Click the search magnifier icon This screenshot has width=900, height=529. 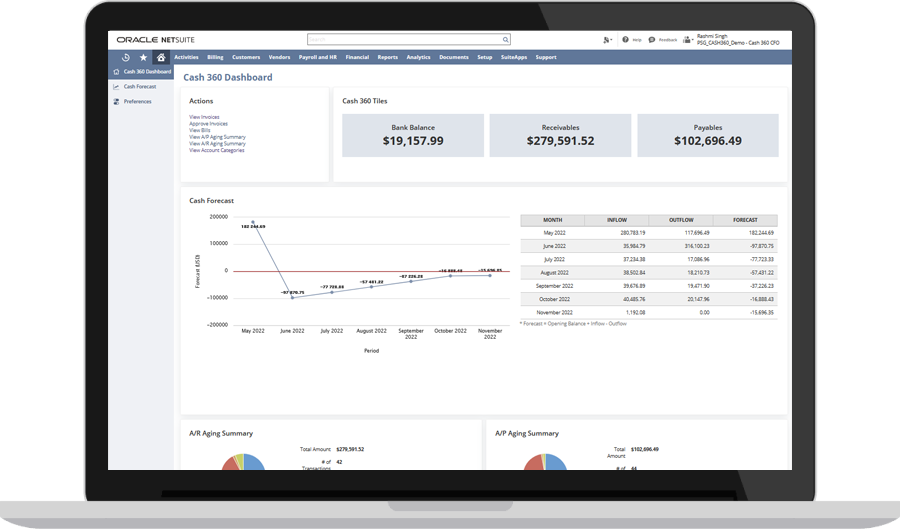pyautogui.click(x=505, y=40)
